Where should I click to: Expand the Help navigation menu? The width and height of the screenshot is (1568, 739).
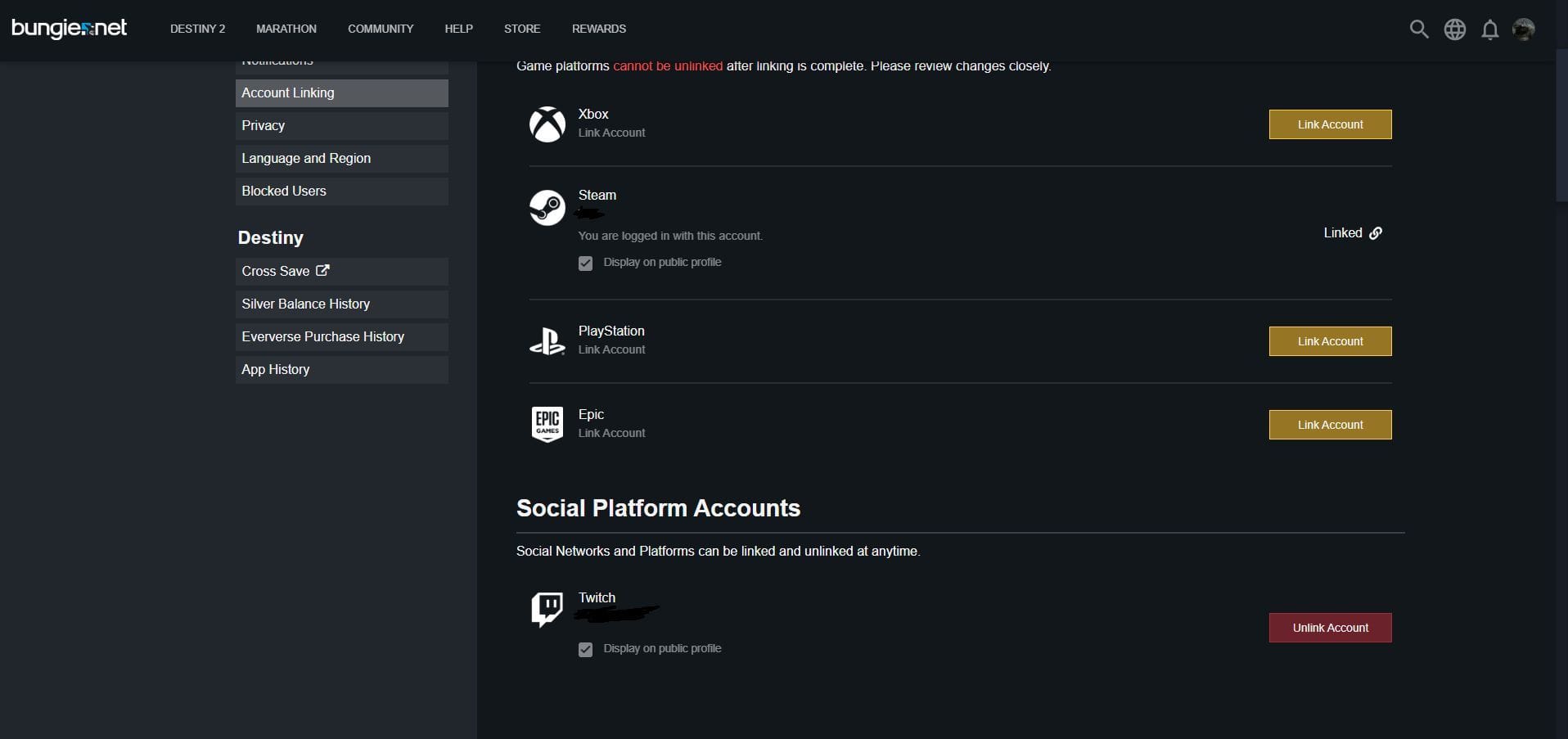click(458, 29)
